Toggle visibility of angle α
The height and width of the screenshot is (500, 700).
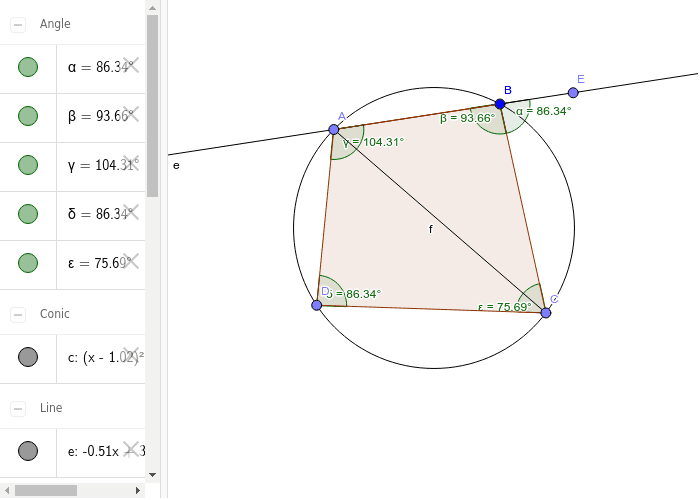[28, 67]
